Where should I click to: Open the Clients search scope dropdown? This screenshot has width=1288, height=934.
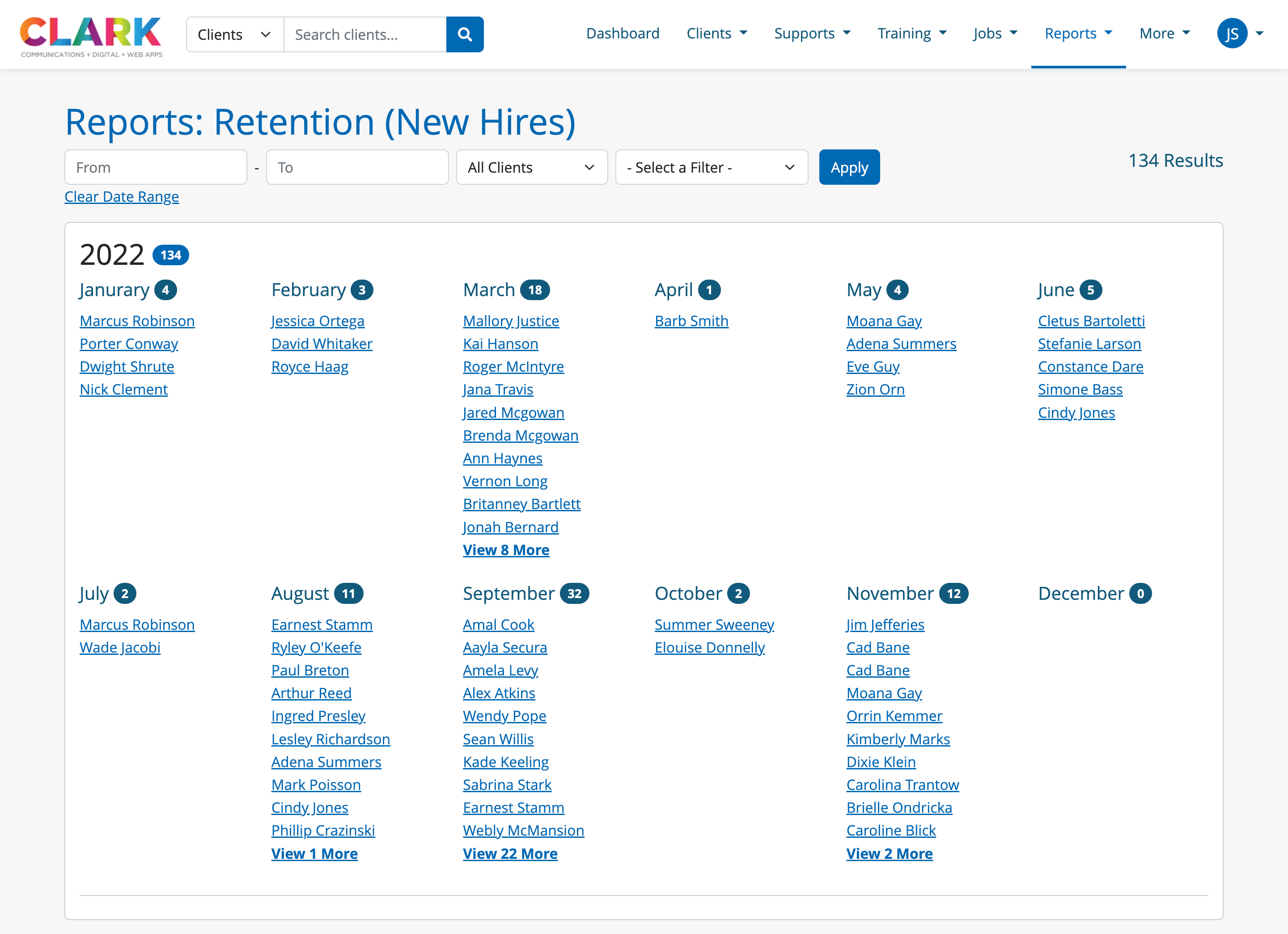(x=234, y=34)
